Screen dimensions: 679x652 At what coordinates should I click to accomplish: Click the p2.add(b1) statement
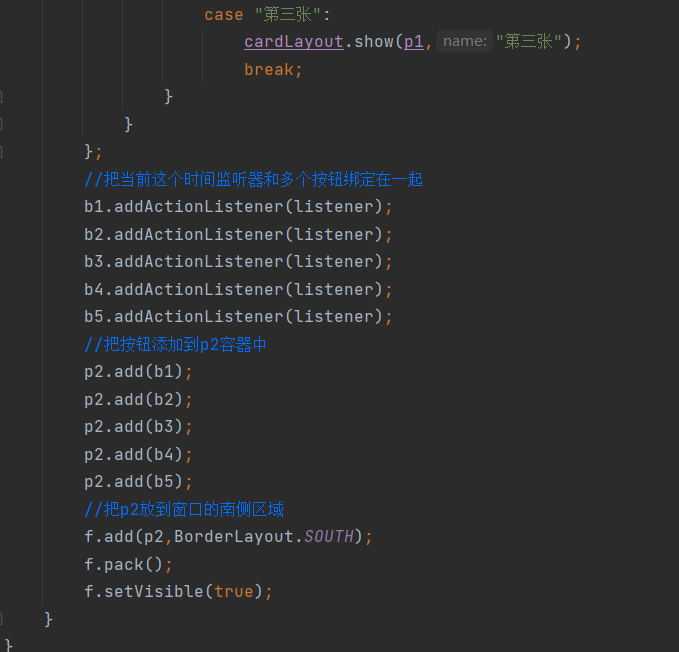pos(138,371)
